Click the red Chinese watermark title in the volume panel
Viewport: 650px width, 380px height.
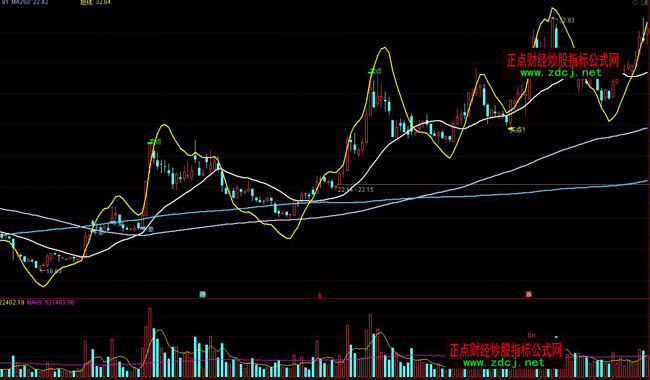click(505, 350)
